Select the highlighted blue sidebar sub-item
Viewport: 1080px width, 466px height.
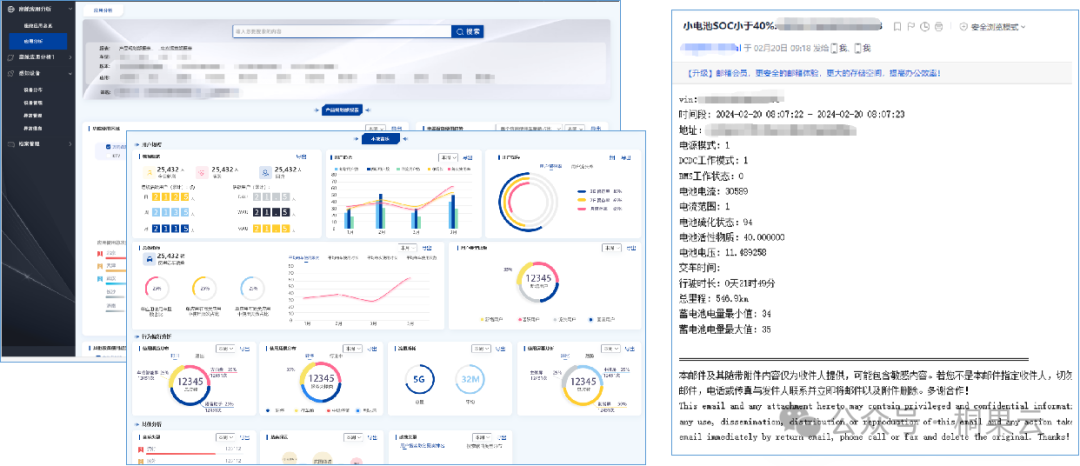pyautogui.click(x=39, y=41)
